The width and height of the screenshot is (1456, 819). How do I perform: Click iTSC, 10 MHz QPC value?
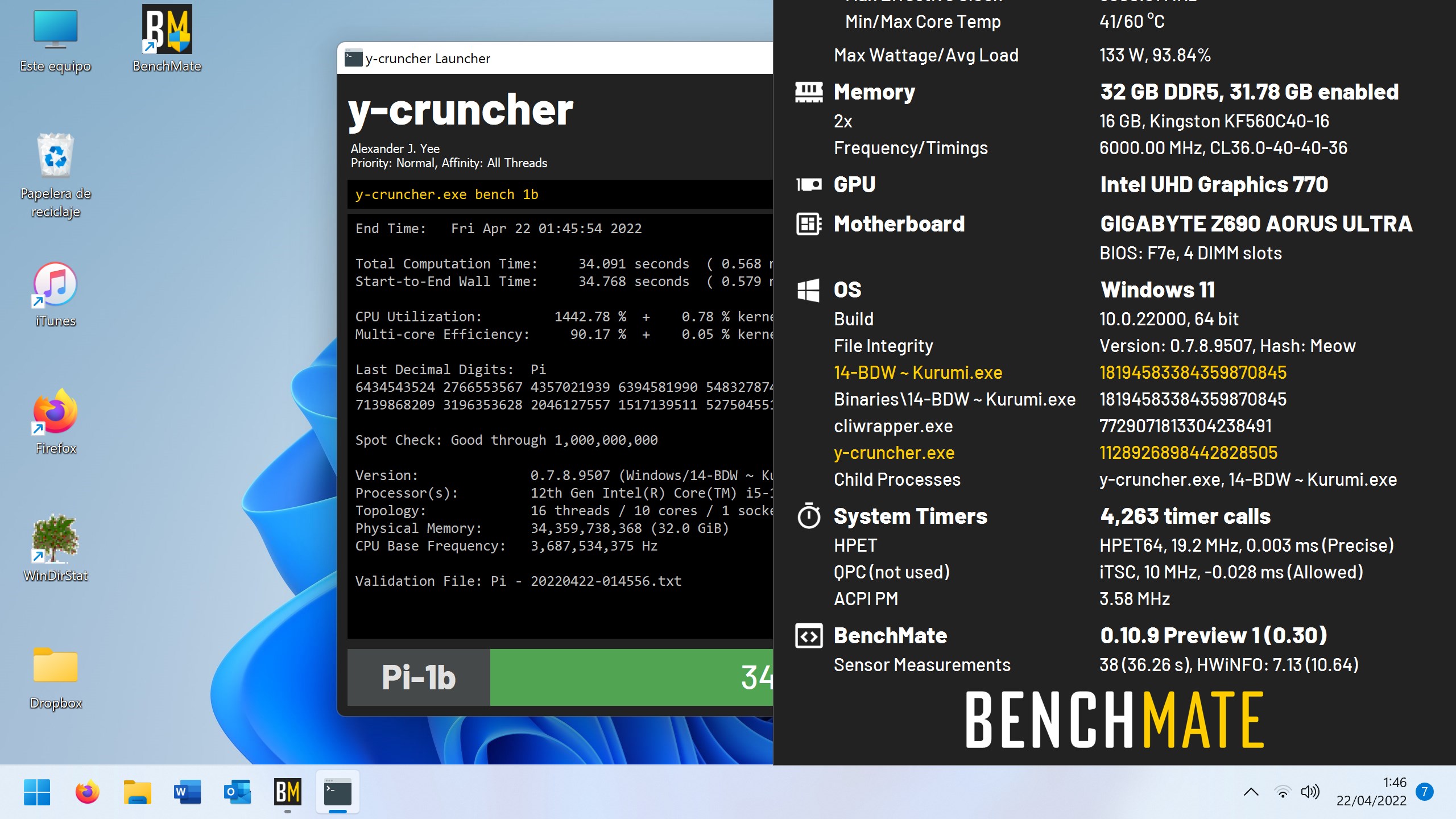(x=1231, y=572)
